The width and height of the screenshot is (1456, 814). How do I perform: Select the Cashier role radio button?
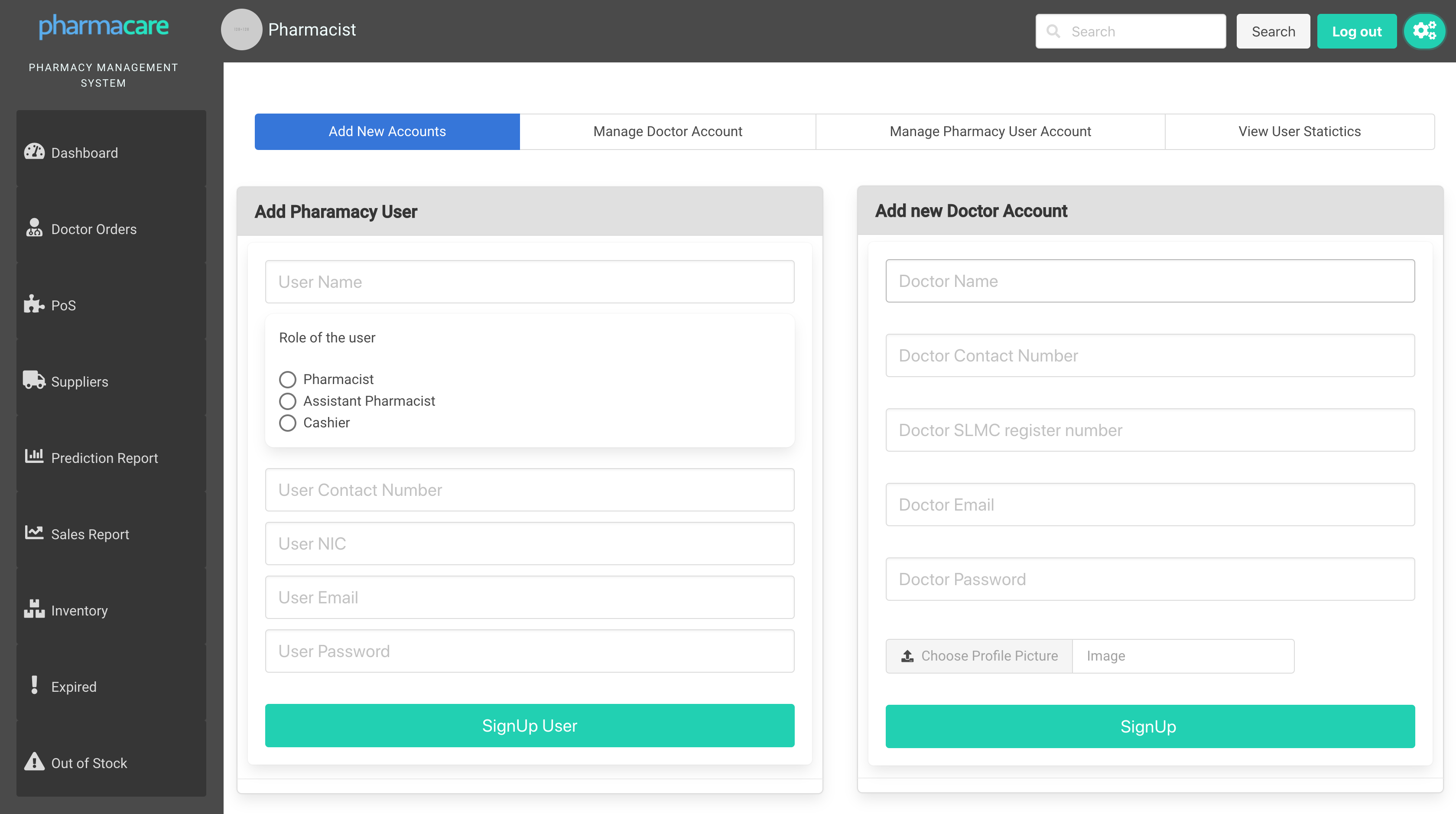tap(287, 423)
